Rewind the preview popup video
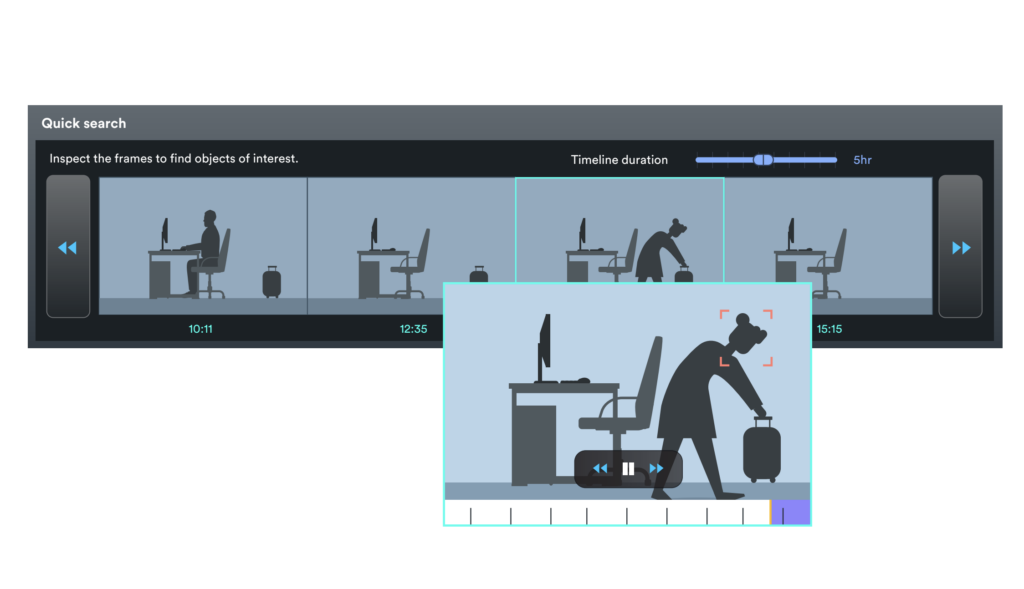Screen dimensions: 1024x589 click(600, 468)
